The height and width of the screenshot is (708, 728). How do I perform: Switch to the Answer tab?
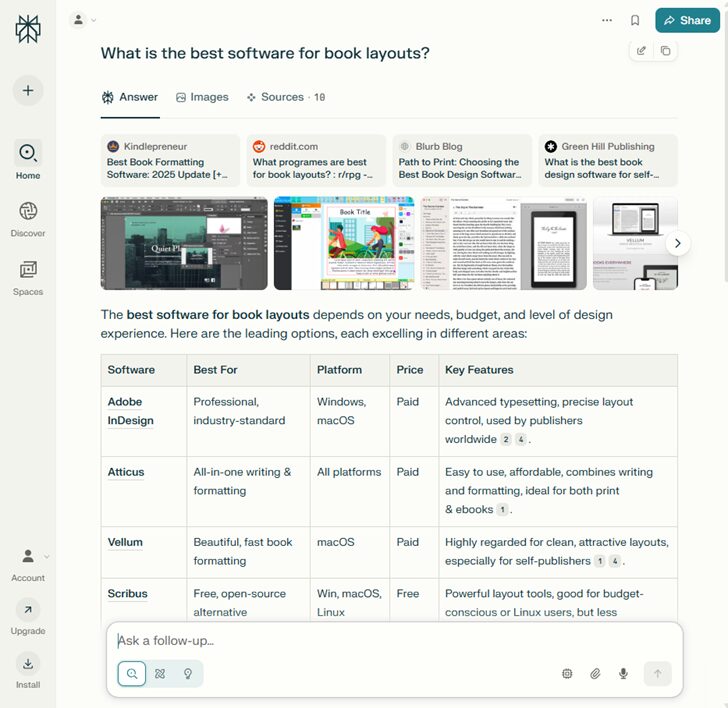click(x=130, y=97)
